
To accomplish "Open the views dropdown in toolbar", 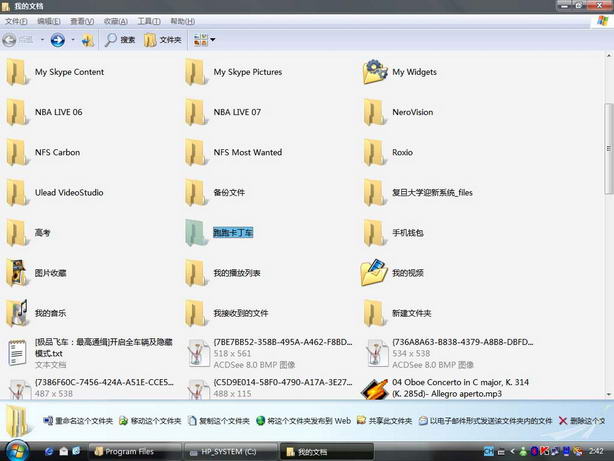I will pos(204,40).
